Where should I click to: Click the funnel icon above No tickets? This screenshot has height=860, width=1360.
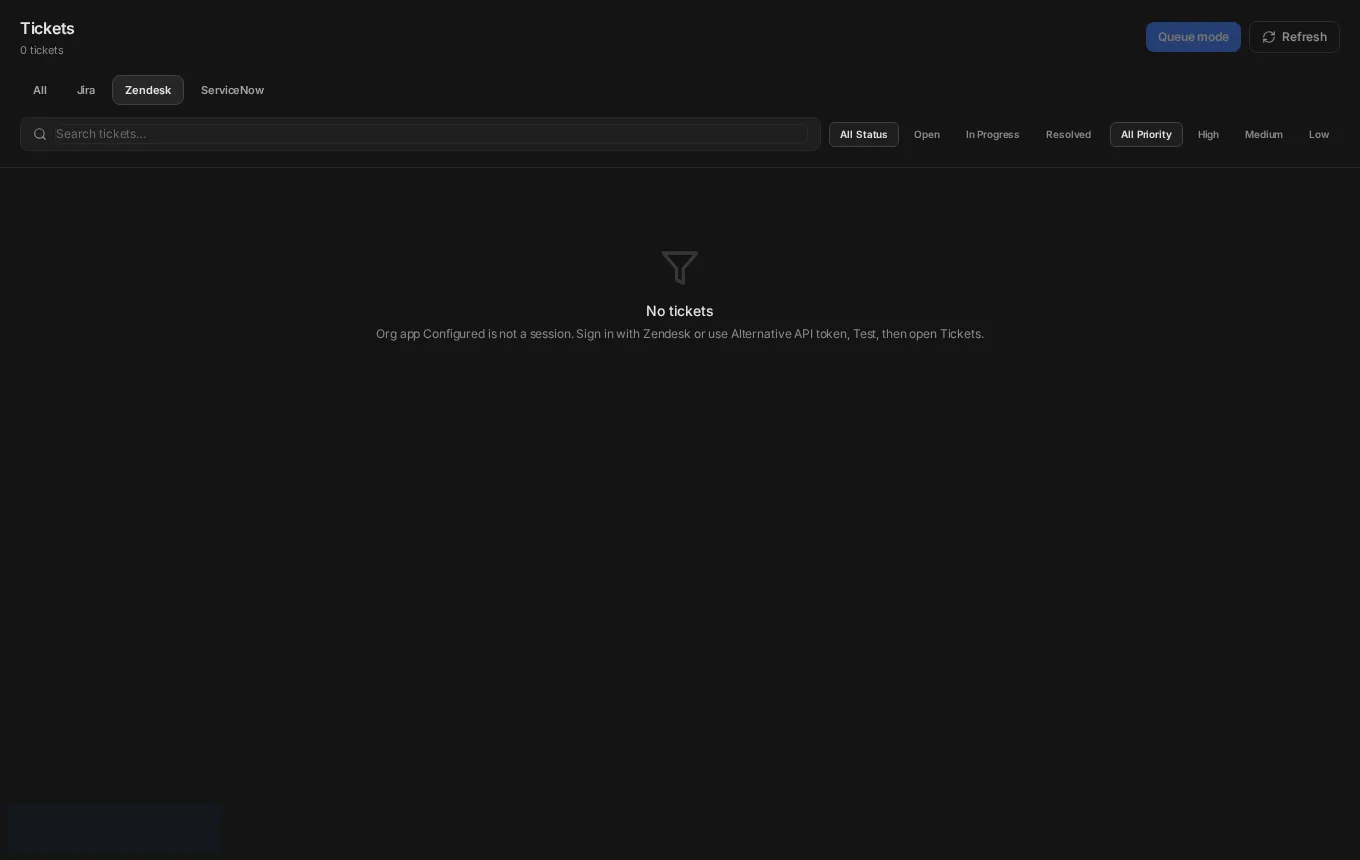680,267
